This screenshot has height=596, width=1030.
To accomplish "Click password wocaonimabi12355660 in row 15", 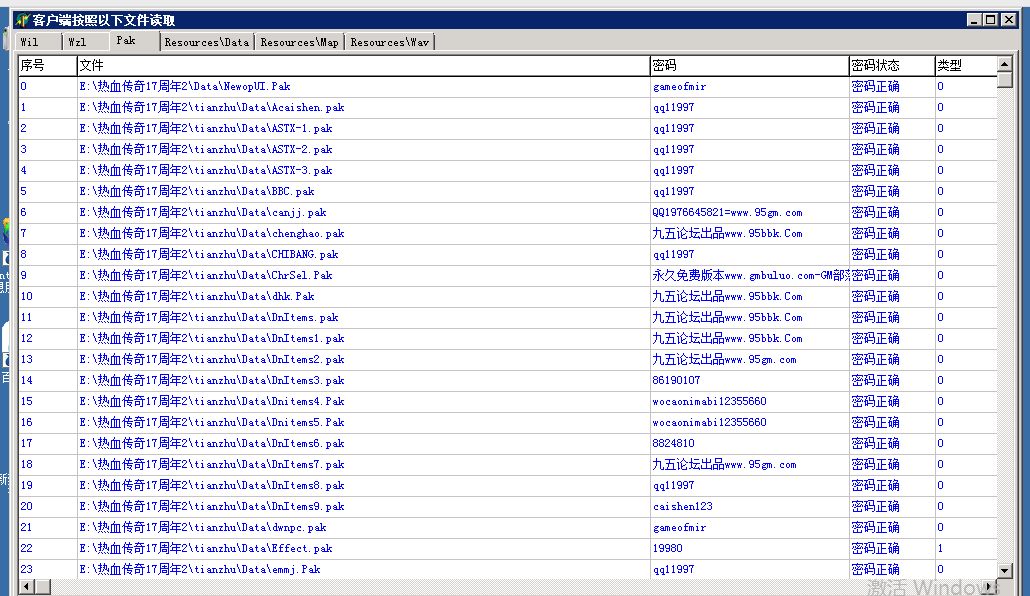I will [x=709, y=401].
